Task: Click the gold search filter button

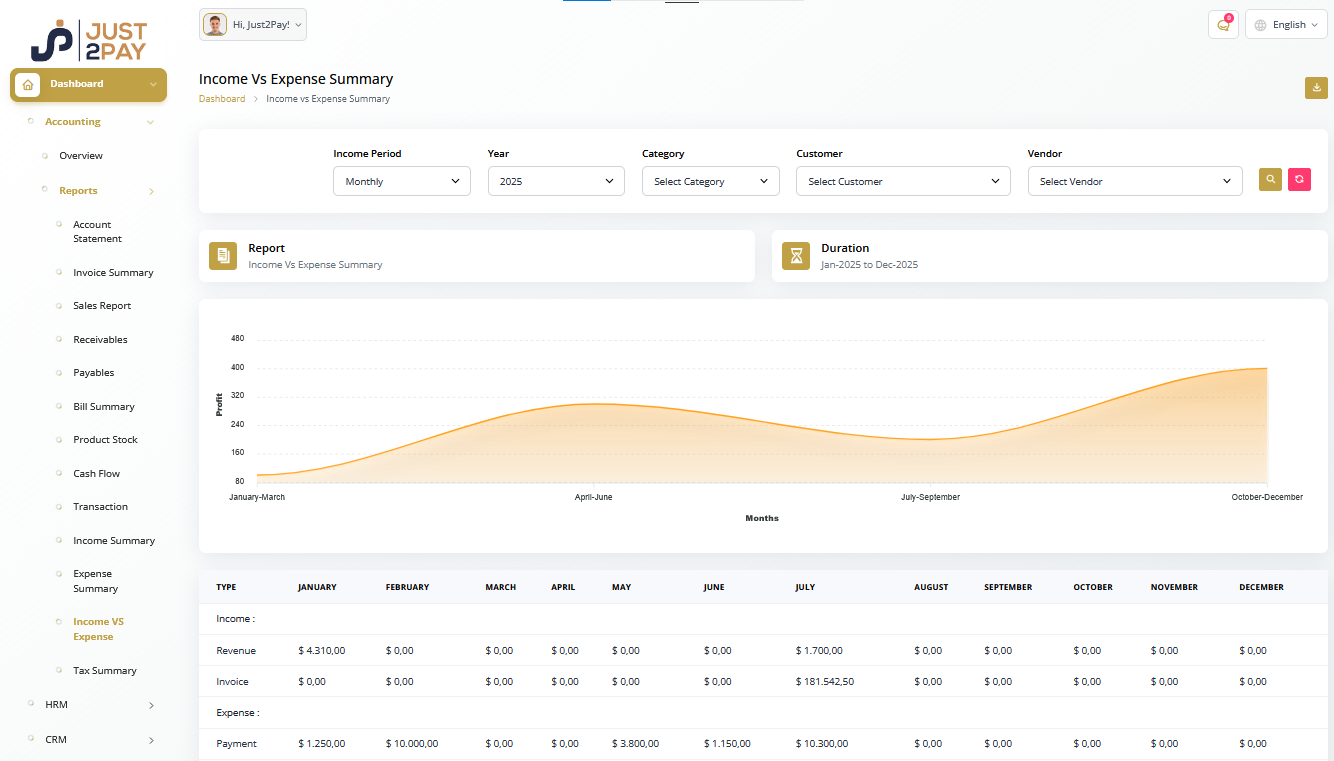Action: coord(1270,180)
